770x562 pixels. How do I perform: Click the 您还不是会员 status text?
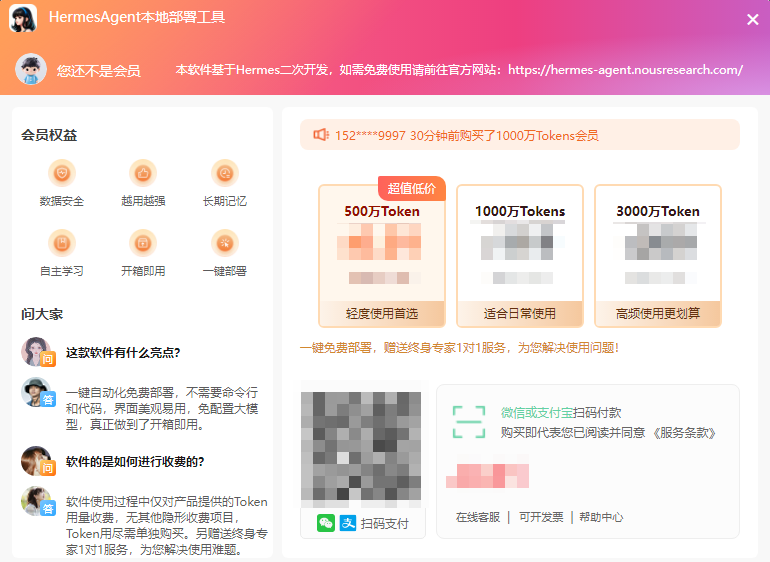point(98,71)
